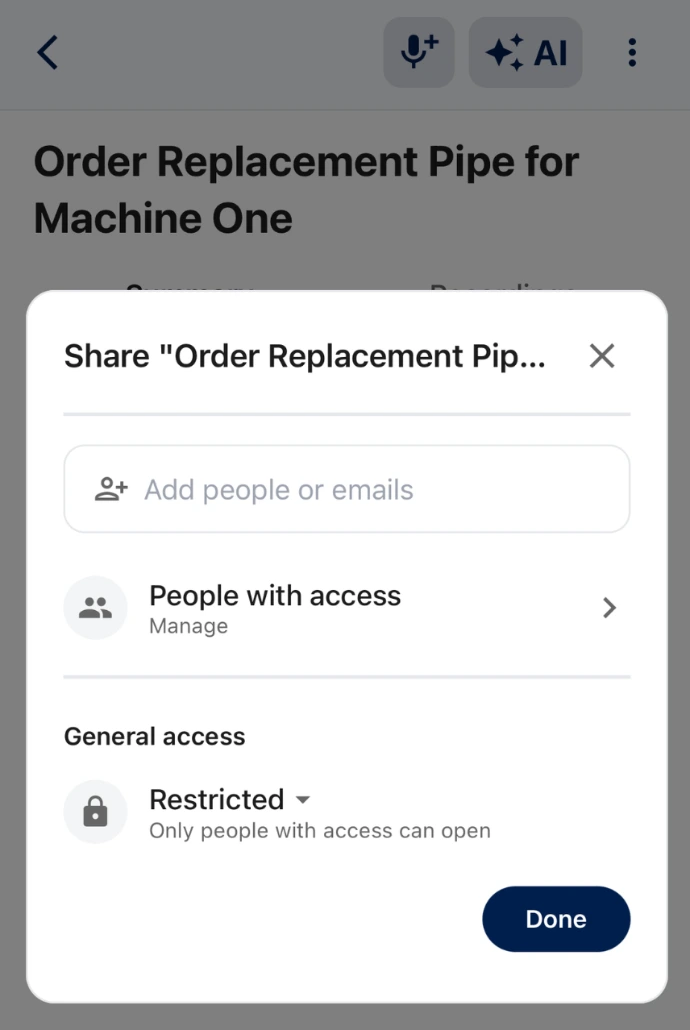Tap the people group icon
The image size is (690, 1030).
tap(96, 608)
